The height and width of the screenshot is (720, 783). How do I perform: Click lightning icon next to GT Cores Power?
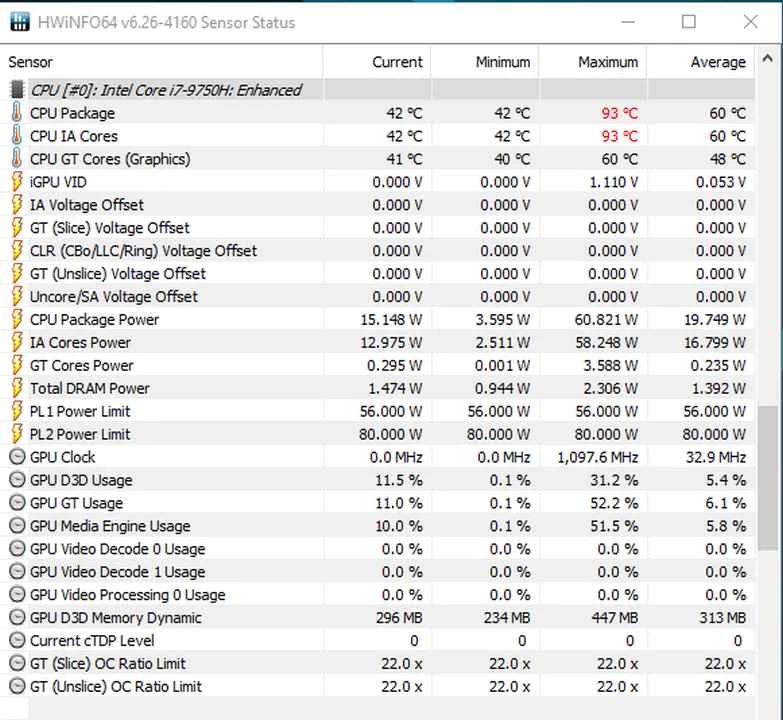click(17, 365)
